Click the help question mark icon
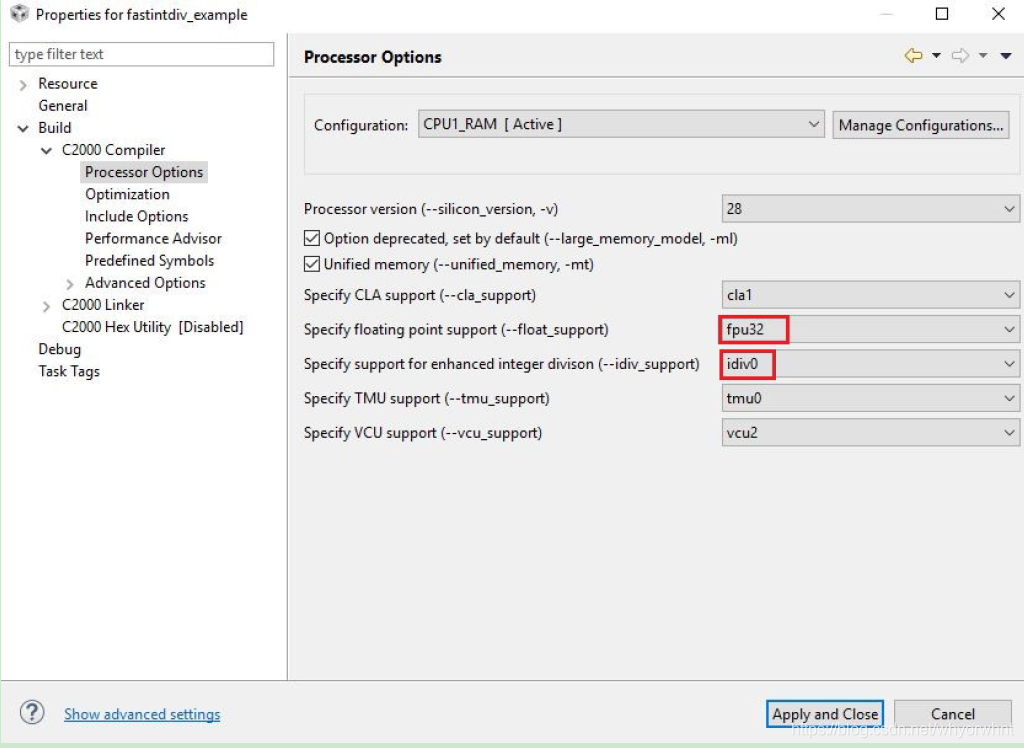The width and height of the screenshot is (1024, 748). tap(32, 712)
